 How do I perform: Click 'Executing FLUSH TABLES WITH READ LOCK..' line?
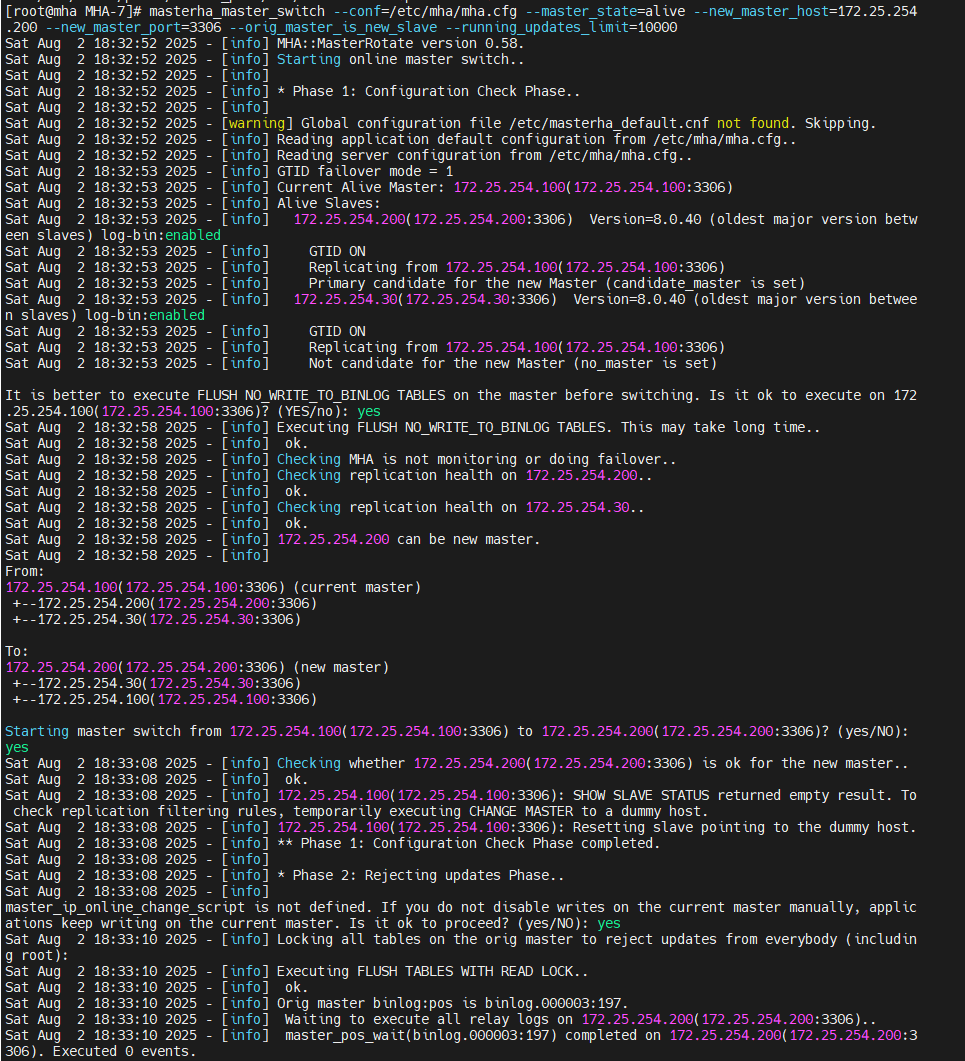pos(432,972)
